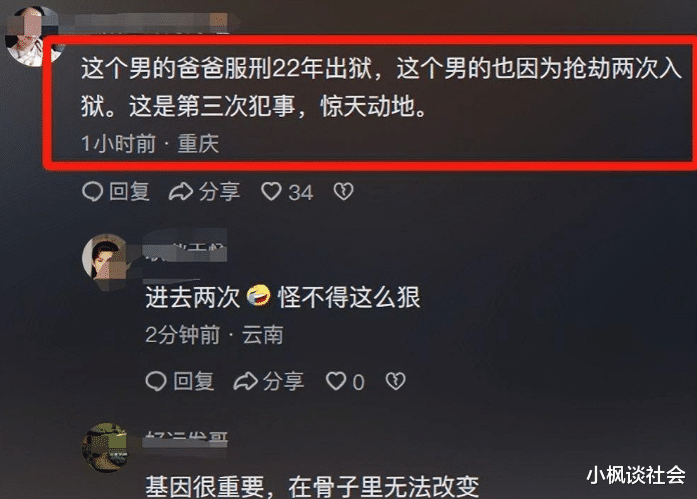
Task: Open the username above 基因很重要 comment
Action: pyautogui.click(x=186, y=438)
